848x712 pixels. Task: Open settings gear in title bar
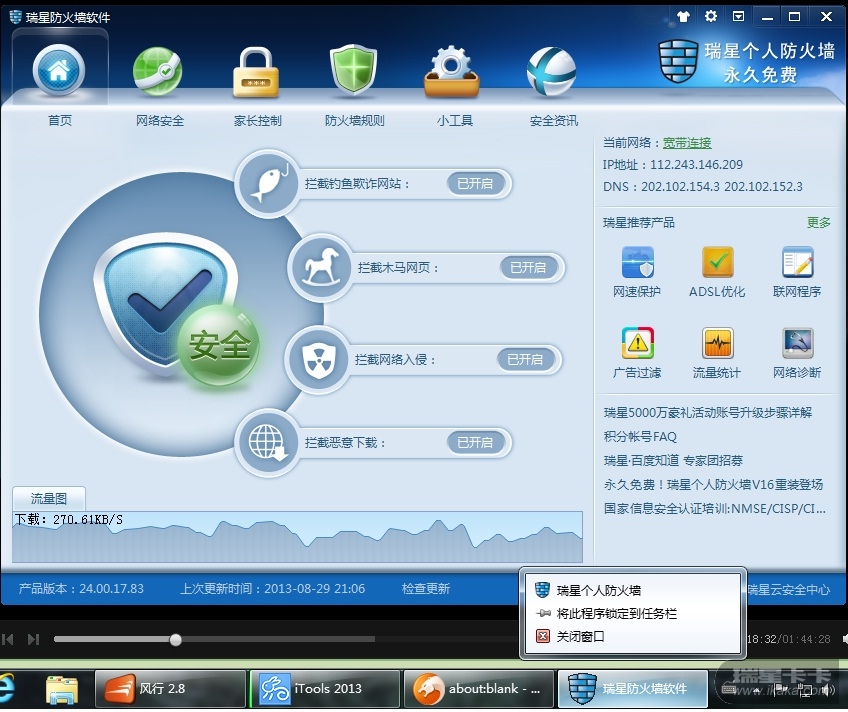(711, 16)
